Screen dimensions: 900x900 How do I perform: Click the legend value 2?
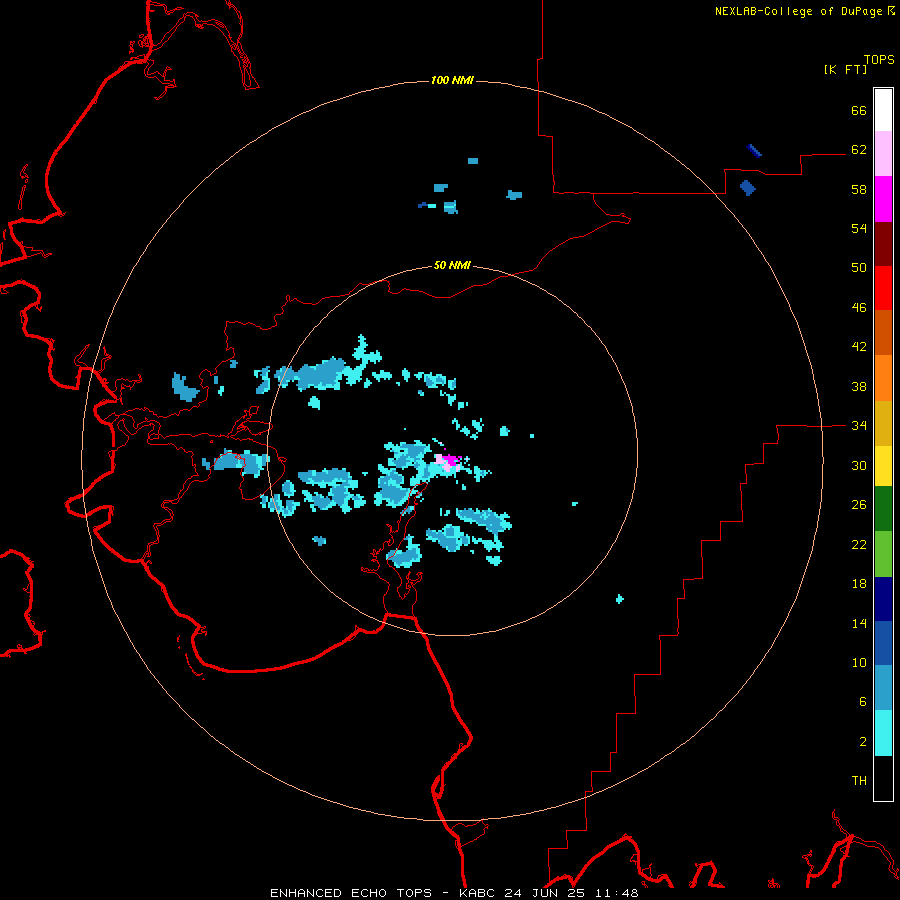(863, 741)
